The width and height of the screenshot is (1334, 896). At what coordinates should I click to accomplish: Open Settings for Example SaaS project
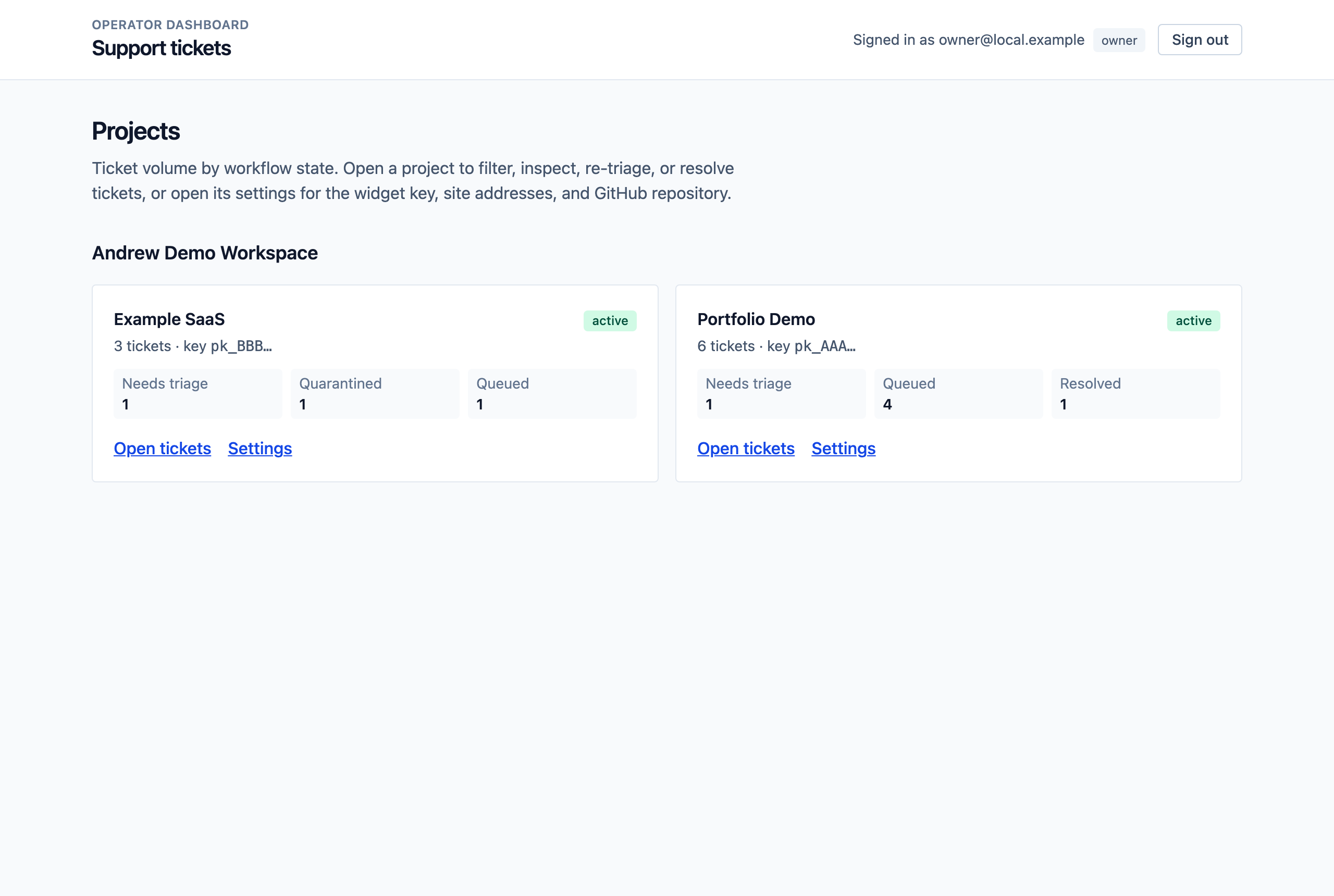[x=260, y=449]
